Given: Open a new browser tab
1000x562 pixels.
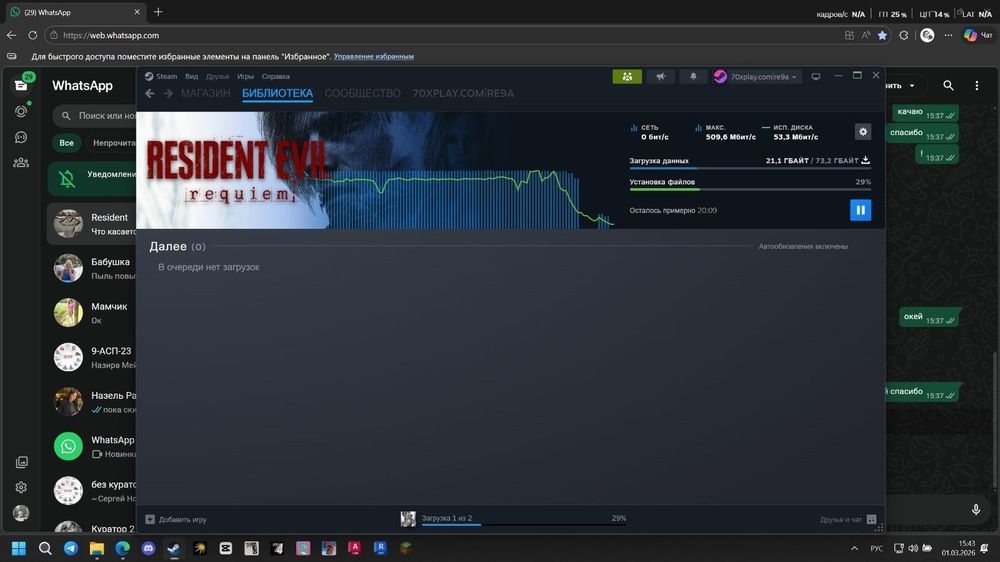Looking at the screenshot, I should click(158, 11).
